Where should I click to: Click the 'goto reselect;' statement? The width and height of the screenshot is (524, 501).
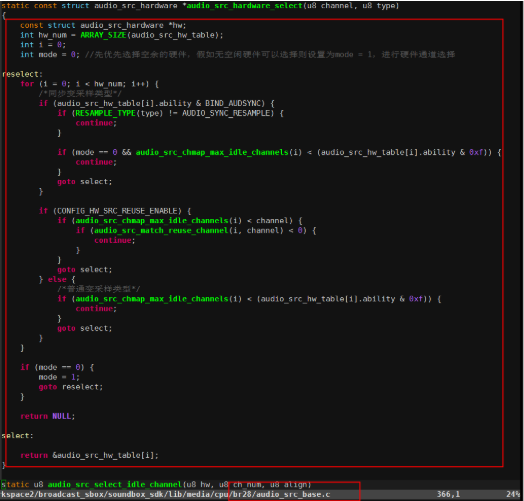[x=71, y=387]
